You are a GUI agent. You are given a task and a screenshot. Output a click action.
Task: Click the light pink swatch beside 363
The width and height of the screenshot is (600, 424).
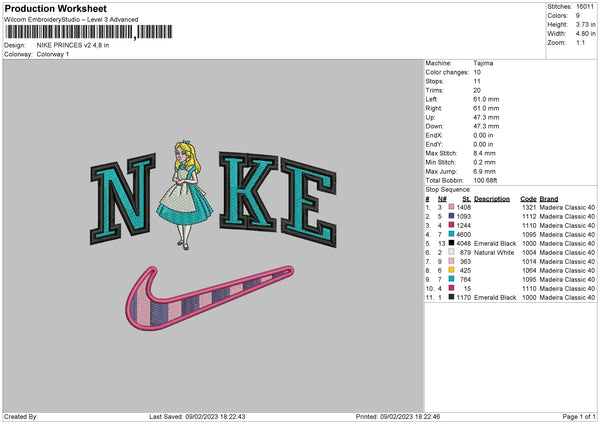(451, 261)
